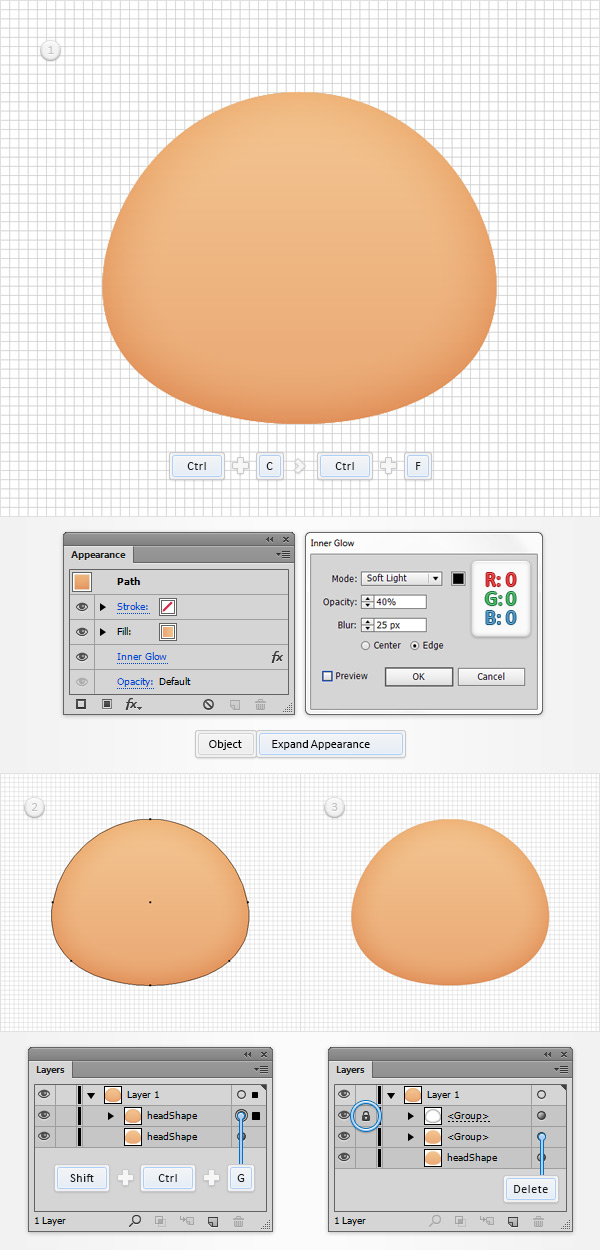Click lock icon on first Group row
600x1250 pixels.
(365, 1116)
